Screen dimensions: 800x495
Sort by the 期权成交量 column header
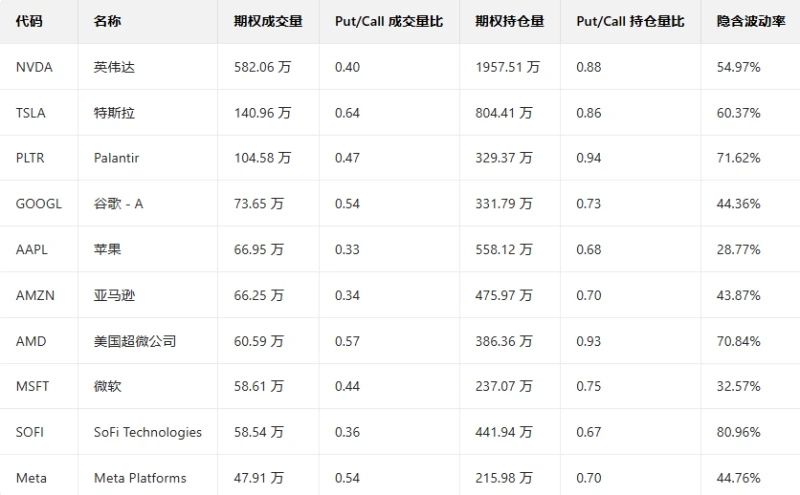pyautogui.click(x=268, y=21)
